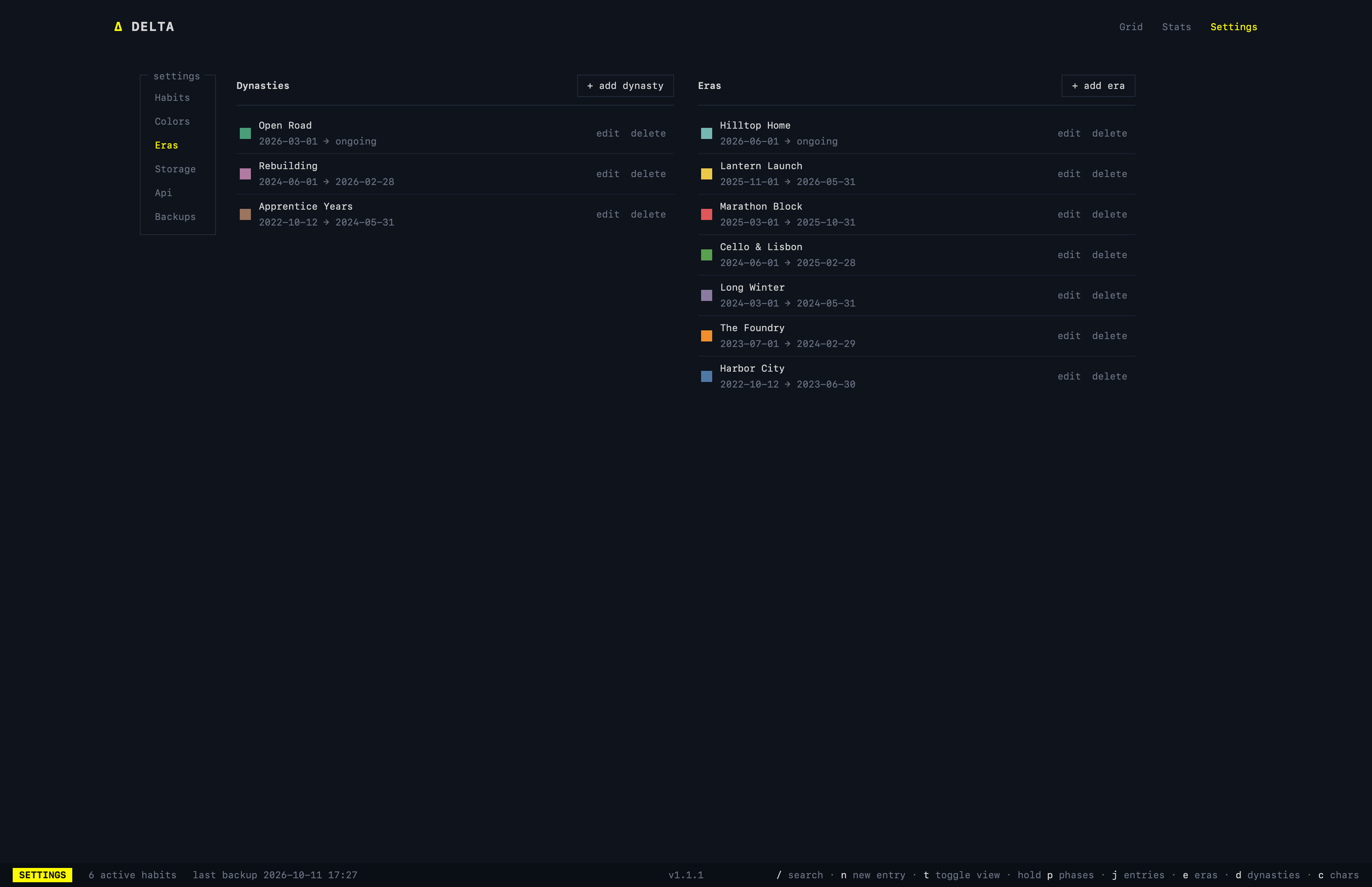Go to Storage settings
Screen dimensions: 1372x887
click(x=175, y=169)
